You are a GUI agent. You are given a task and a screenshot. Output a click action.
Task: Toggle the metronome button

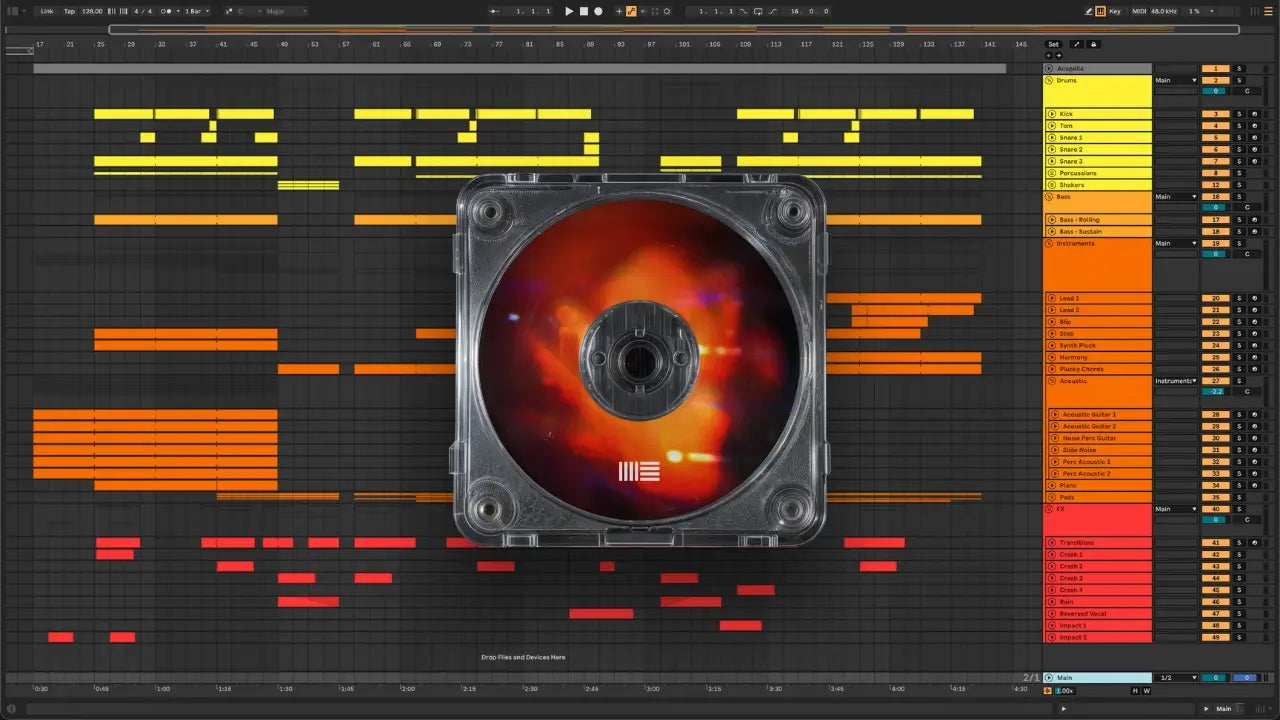click(167, 11)
